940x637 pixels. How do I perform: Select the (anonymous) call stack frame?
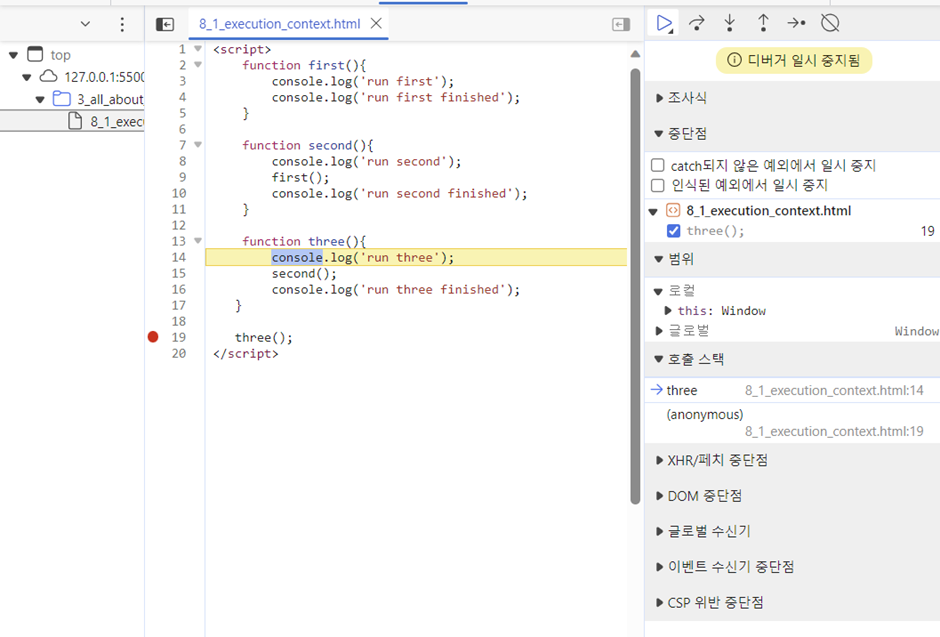point(792,422)
